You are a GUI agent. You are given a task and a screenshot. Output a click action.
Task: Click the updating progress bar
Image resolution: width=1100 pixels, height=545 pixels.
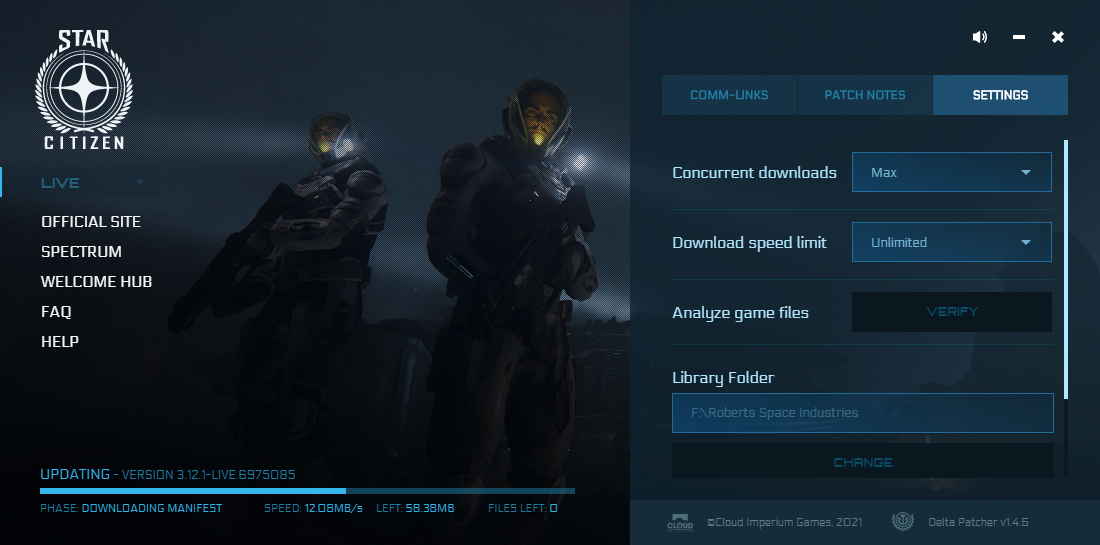point(307,491)
